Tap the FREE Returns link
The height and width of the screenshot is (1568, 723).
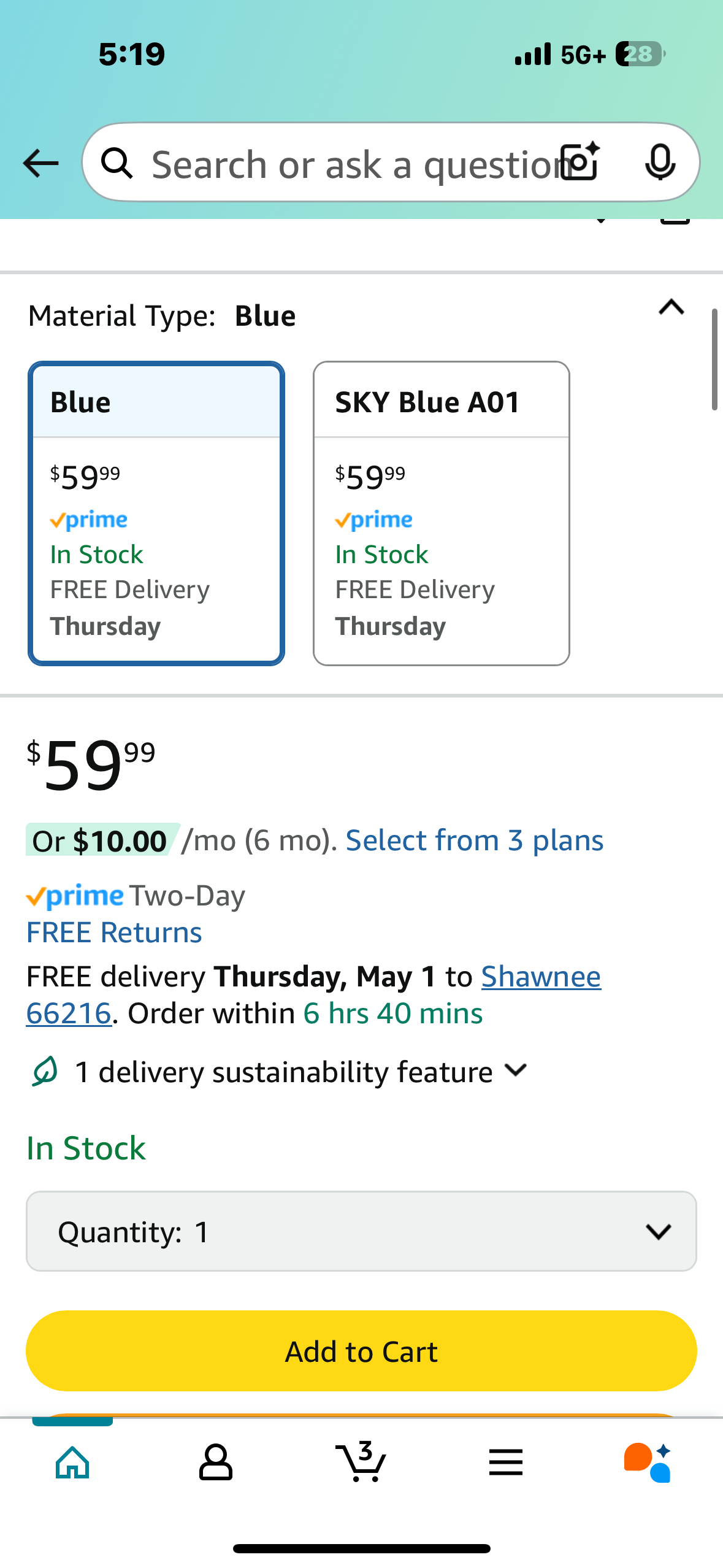click(114, 932)
